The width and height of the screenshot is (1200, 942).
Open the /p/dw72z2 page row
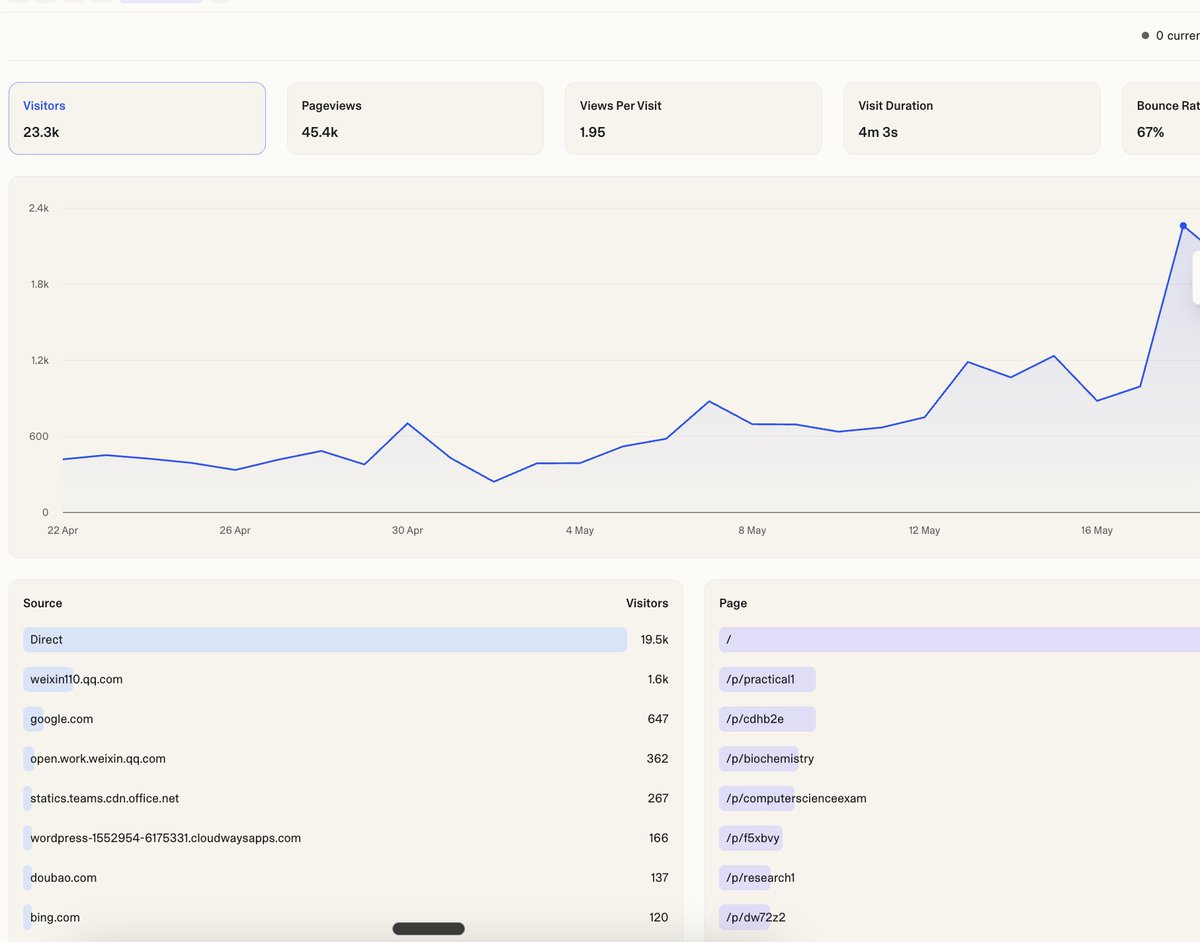pos(959,917)
